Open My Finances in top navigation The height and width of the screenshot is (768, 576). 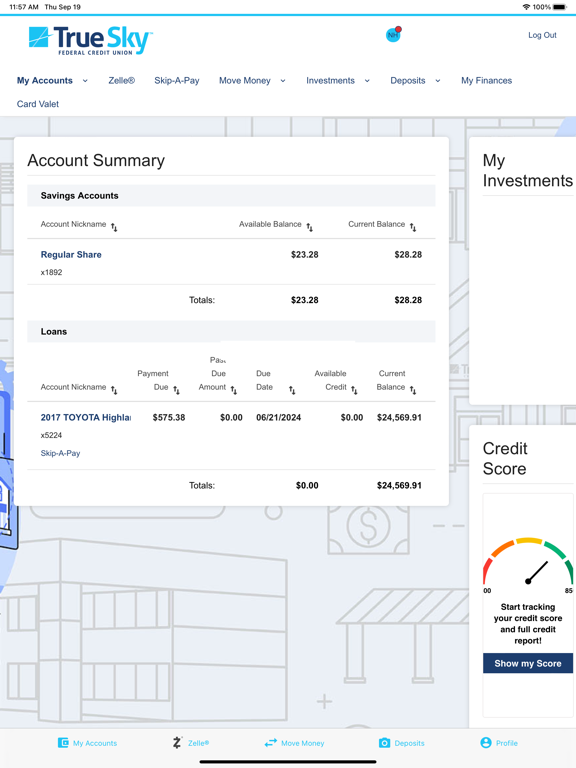coord(486,80)
